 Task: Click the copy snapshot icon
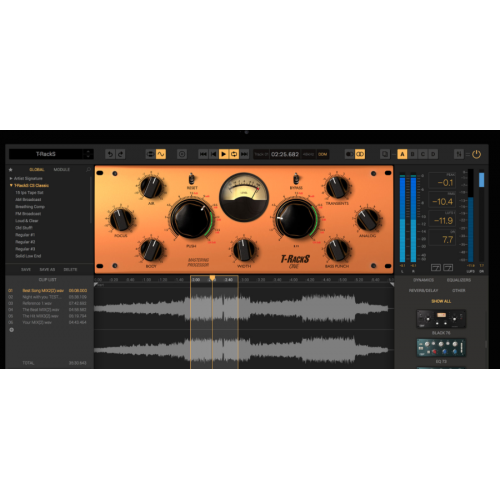(x=385, y=154)
